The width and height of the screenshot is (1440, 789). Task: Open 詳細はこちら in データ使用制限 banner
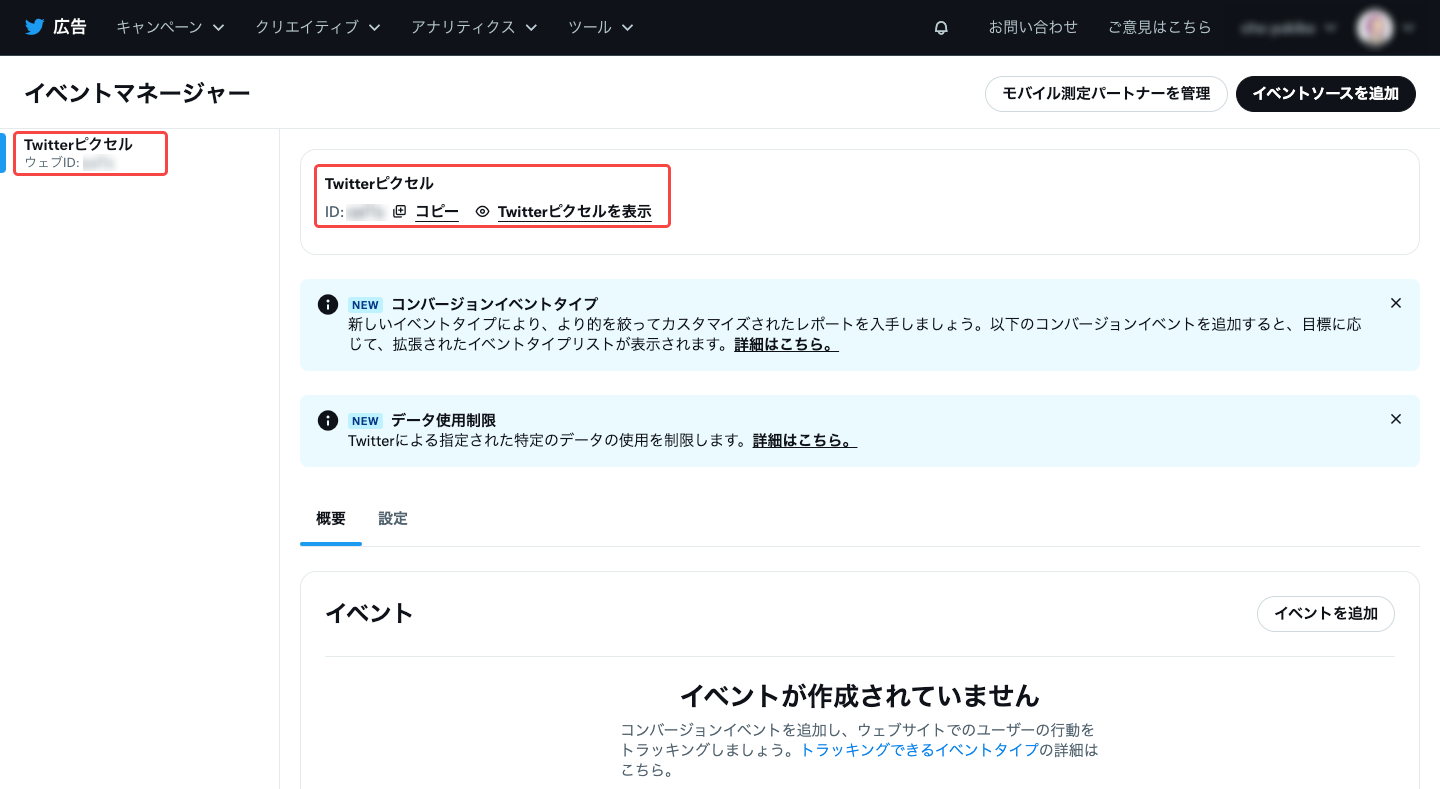(805, 440)
